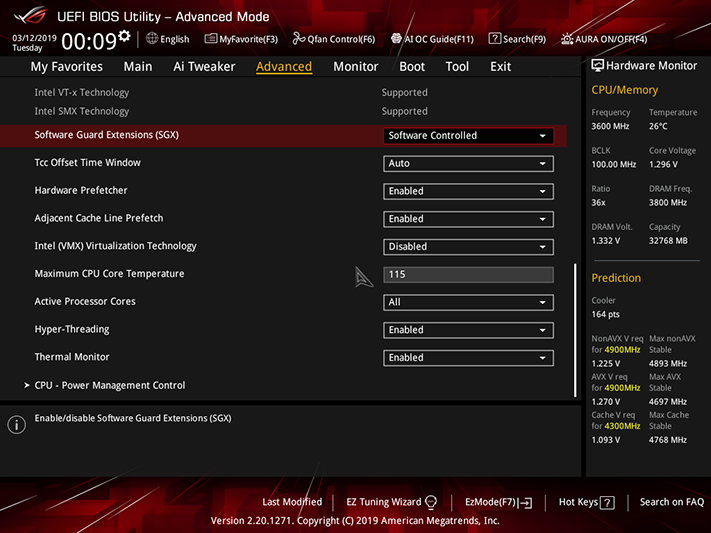Click the English language button

(x=168, y=39)
